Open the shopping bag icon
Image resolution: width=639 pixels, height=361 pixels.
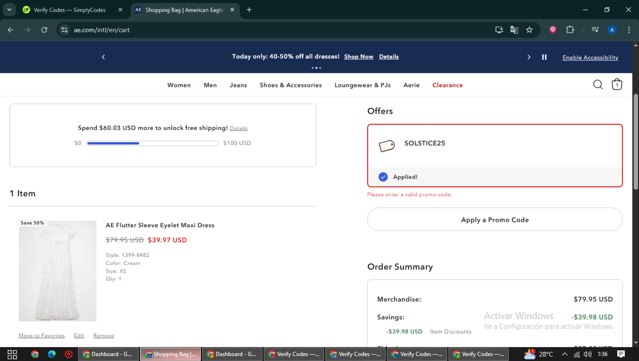[617, 84]
